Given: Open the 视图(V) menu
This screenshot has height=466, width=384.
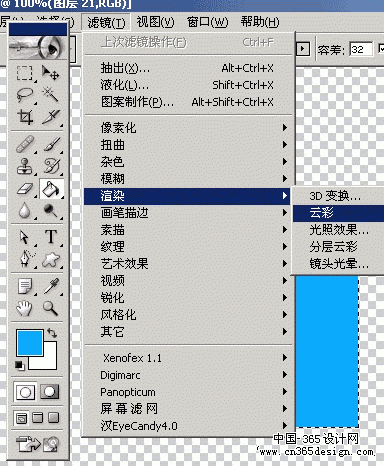Looking at the screenshot, I should 155,22.
